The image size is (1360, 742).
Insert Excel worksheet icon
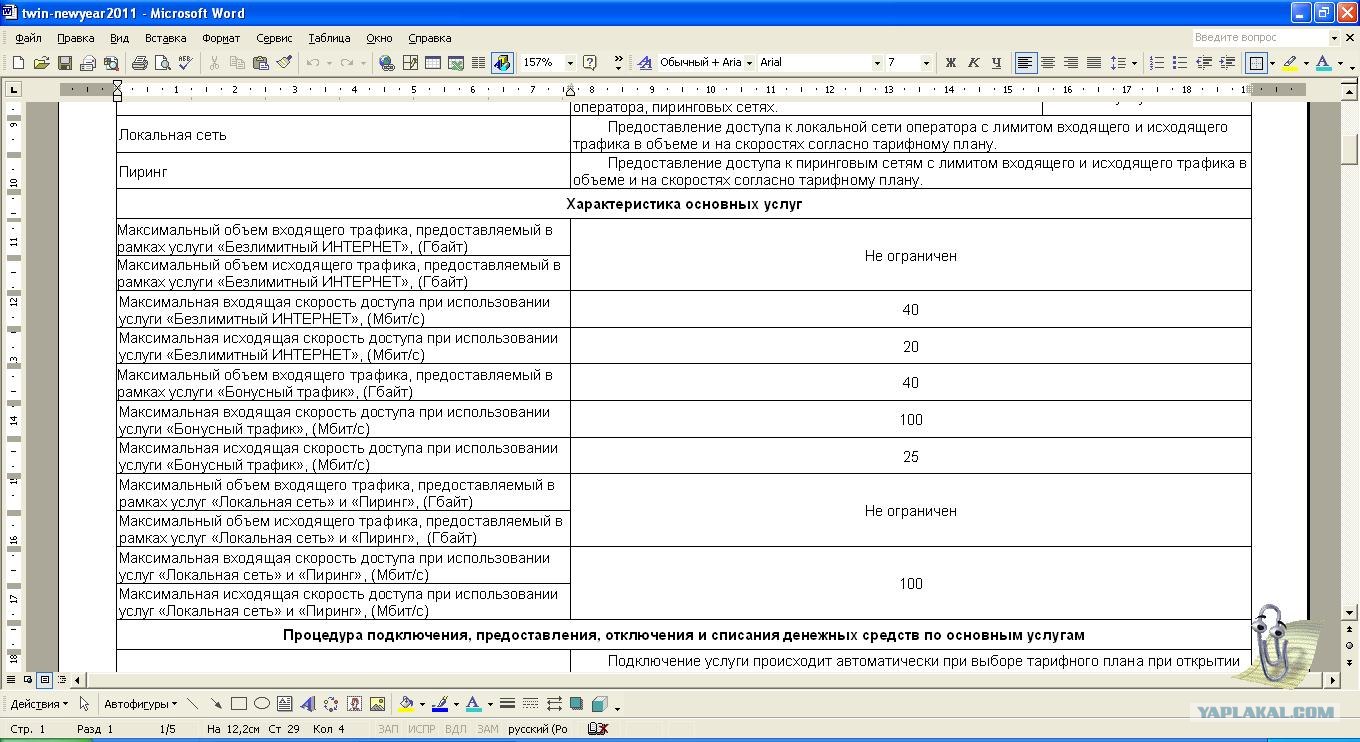[455, 63]
